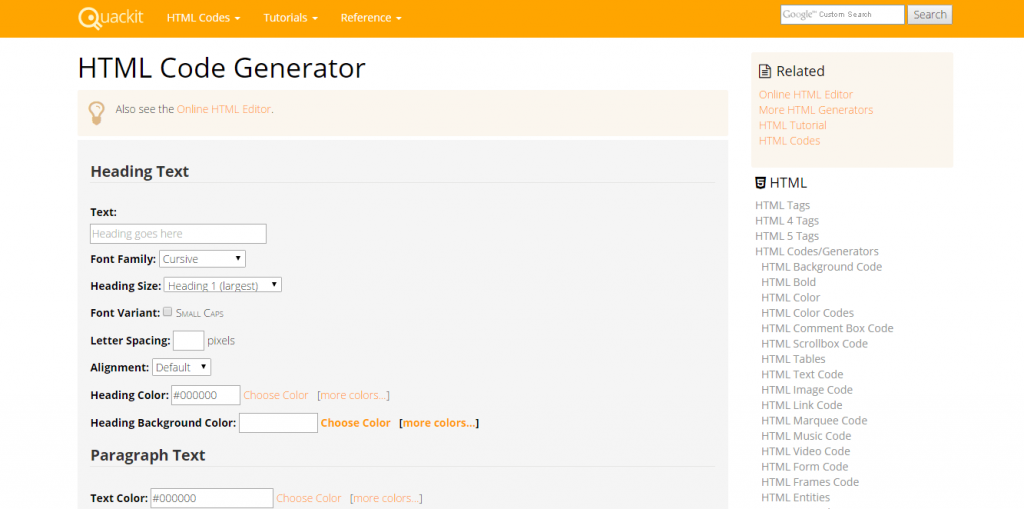Image resolution: width=1024 pixels, height=509 pixels.
Task: Follow the Online HTML Editor link in the tip
Action: [223, 109]
